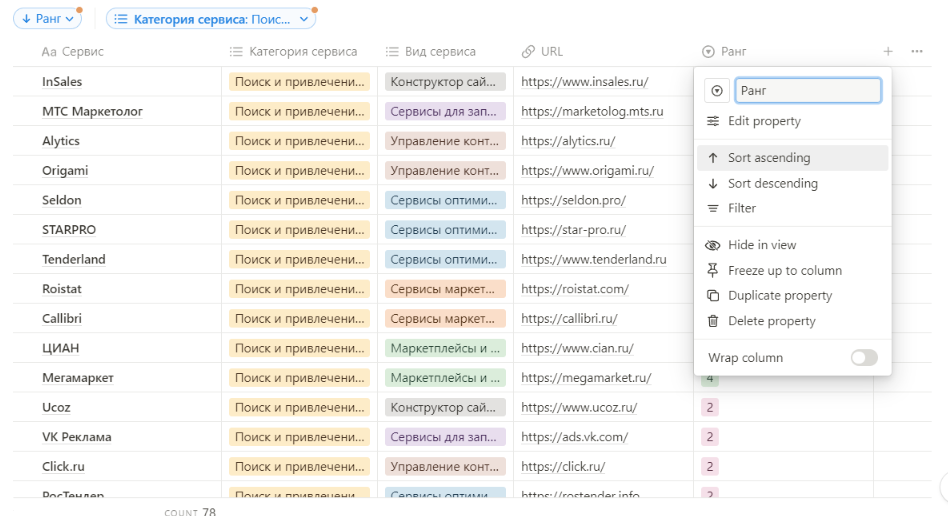Open the Ранг sort dropdown chip
Image resolution: width=948 pixels, height=516 pixels.
point(48,19)
